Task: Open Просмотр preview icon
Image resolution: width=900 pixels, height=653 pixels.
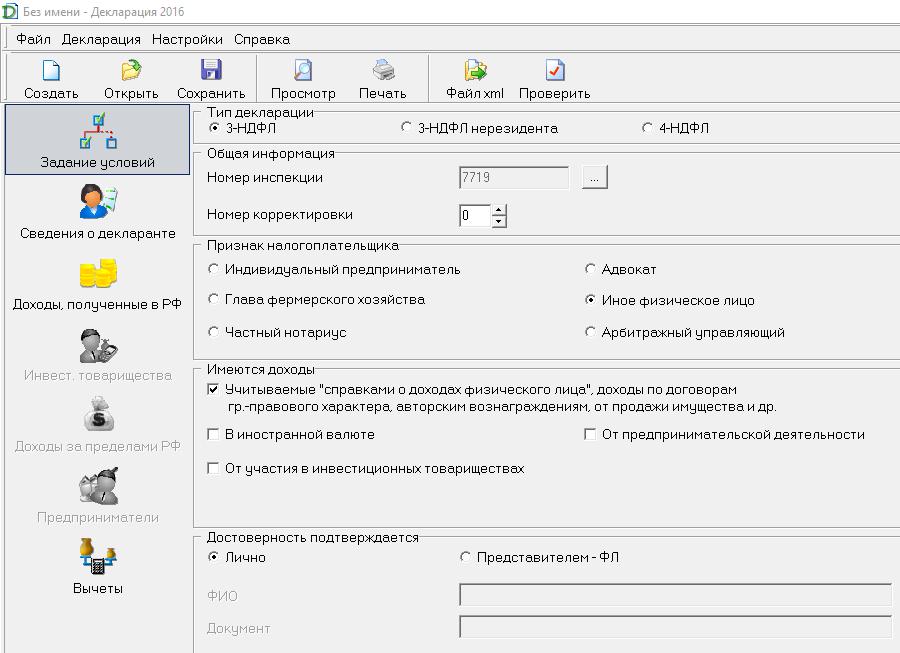Action: click(302, 70)
